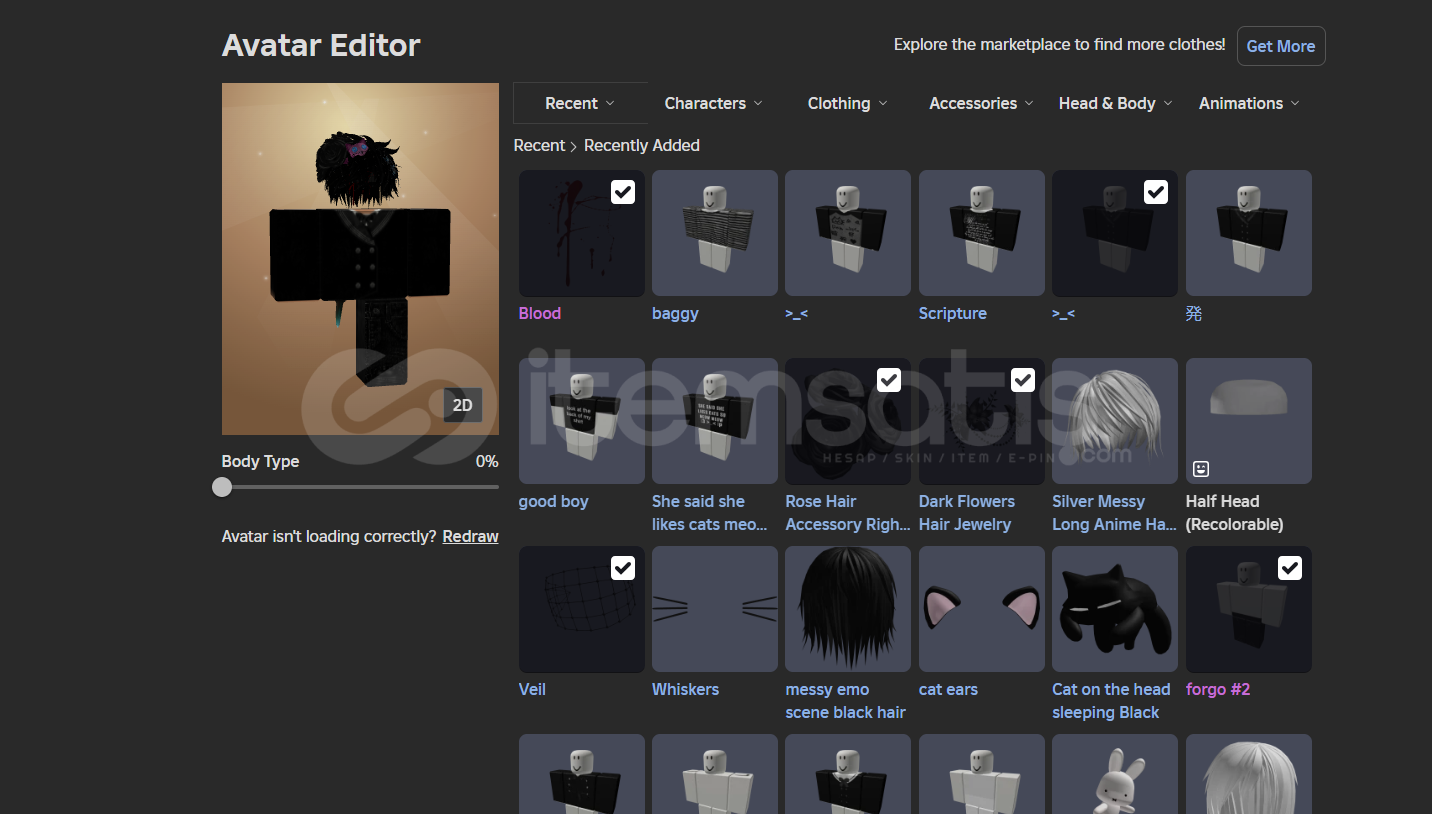
Task: Uncheck the Blood item checkbox
Action: pos(623,192)
